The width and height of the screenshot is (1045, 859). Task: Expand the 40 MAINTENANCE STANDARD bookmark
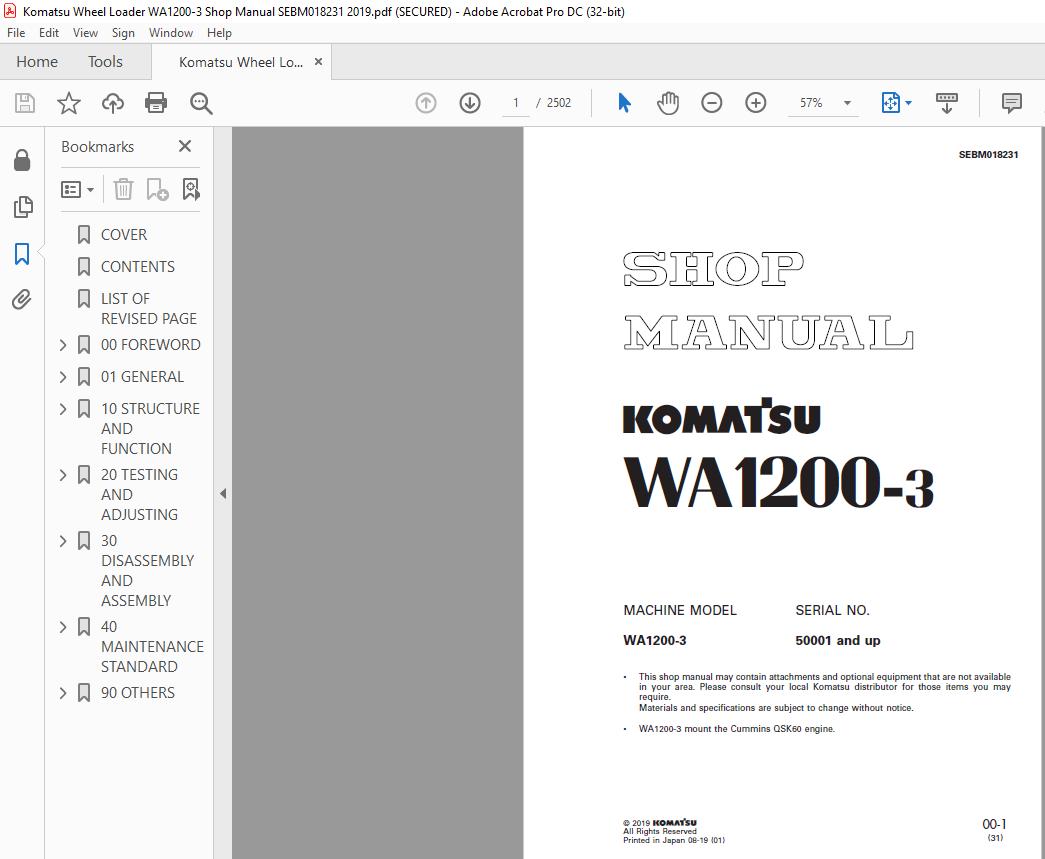click(x=63, y=626)
